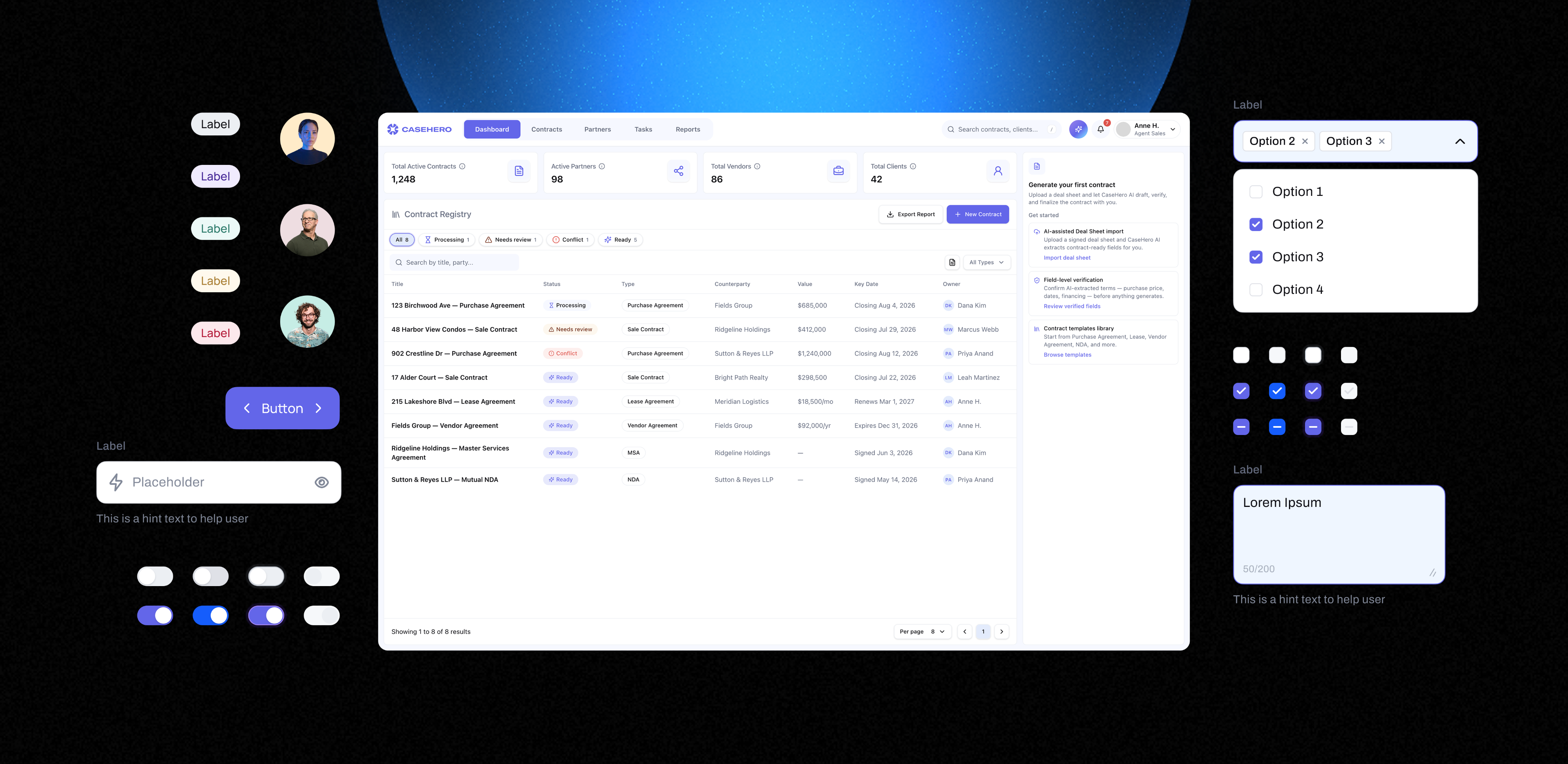
Task: Click the Contract templates library icon
Action: point(1037,329)
